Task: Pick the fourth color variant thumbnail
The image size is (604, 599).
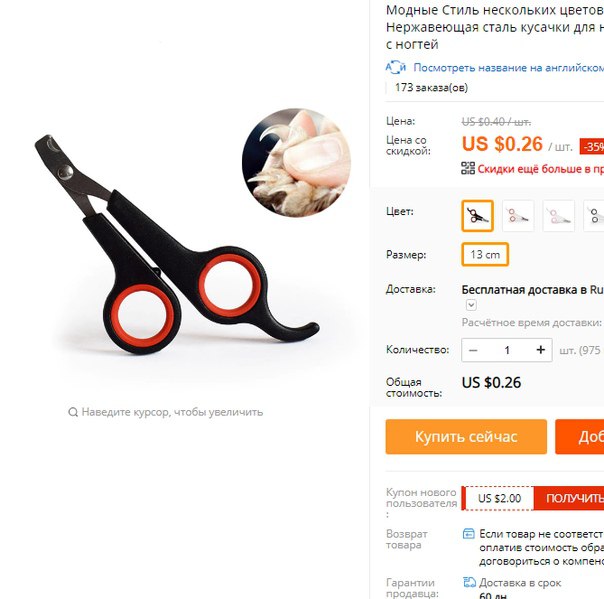Action: click(594, 216)
